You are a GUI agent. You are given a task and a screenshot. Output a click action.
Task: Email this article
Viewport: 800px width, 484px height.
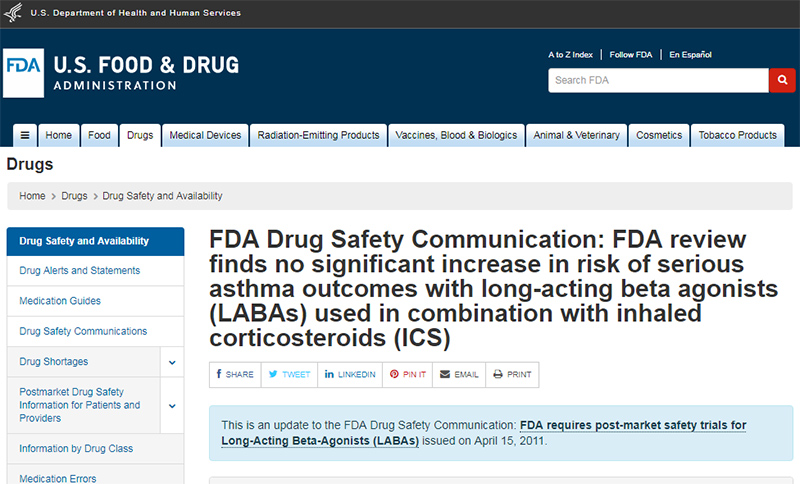(459, 375)
